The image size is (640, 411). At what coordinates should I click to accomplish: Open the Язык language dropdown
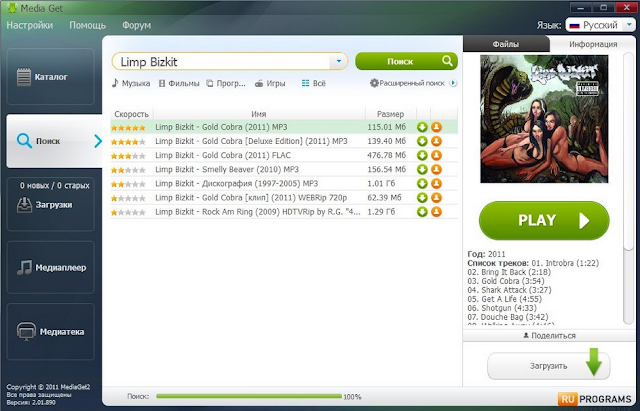click(x=600, y=25)
